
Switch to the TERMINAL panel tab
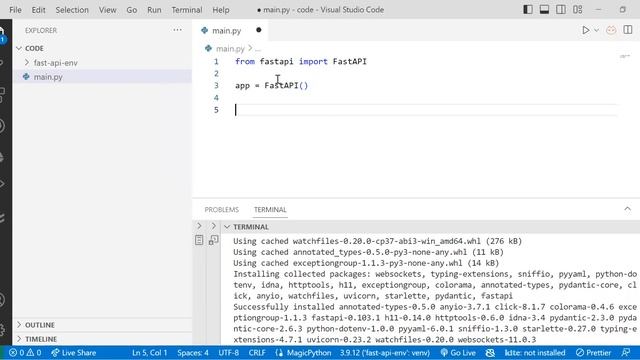[x=270, y=209]
